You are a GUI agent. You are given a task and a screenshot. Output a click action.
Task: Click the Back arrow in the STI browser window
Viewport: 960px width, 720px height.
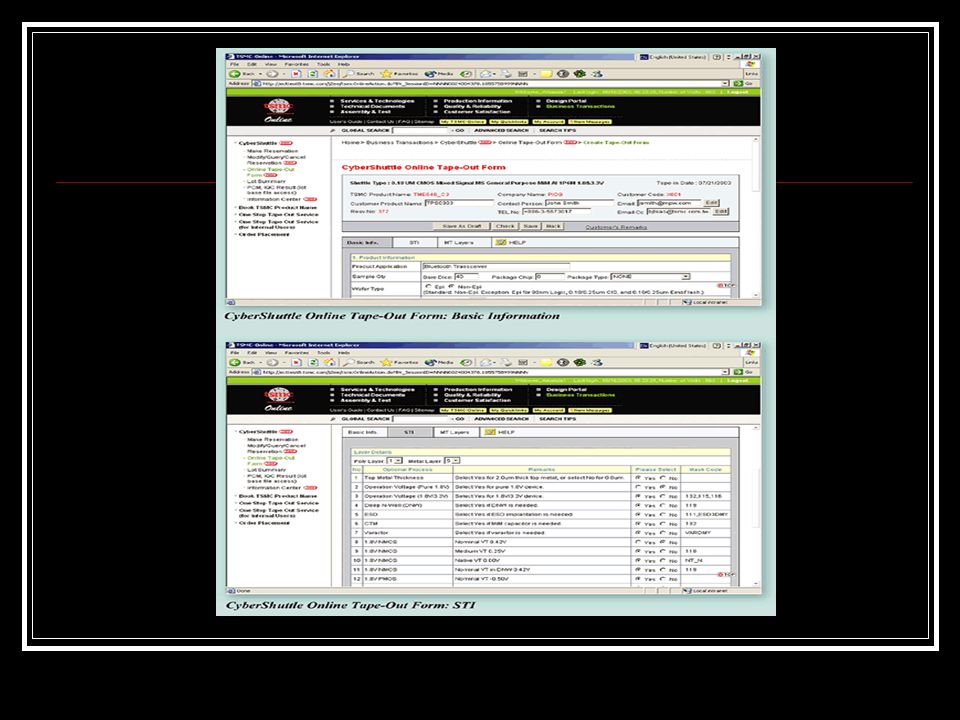(x=234, y=362)
